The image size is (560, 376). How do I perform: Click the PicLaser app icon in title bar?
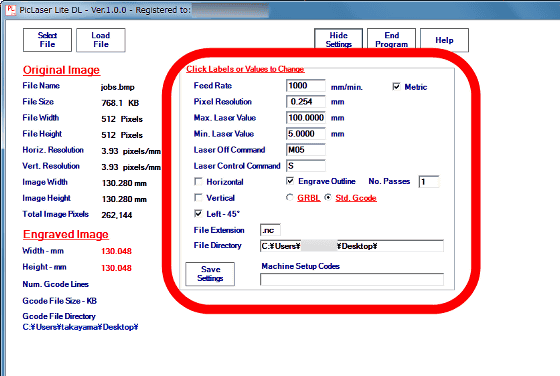[x=10, y=10]
